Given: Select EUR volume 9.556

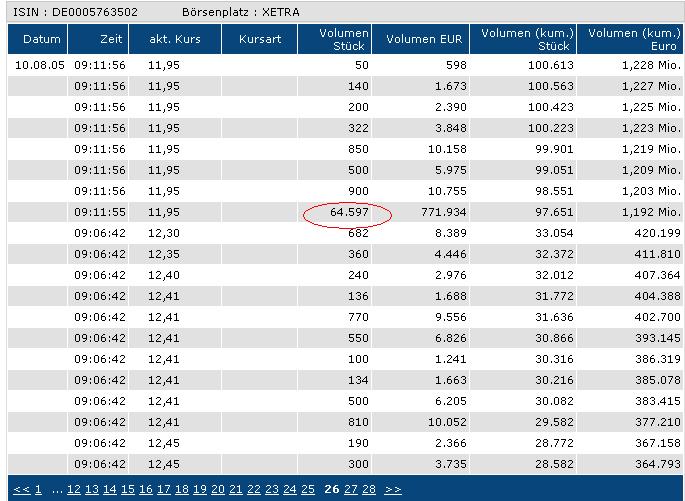Looking at the screenshot, I should coord(451,317).
